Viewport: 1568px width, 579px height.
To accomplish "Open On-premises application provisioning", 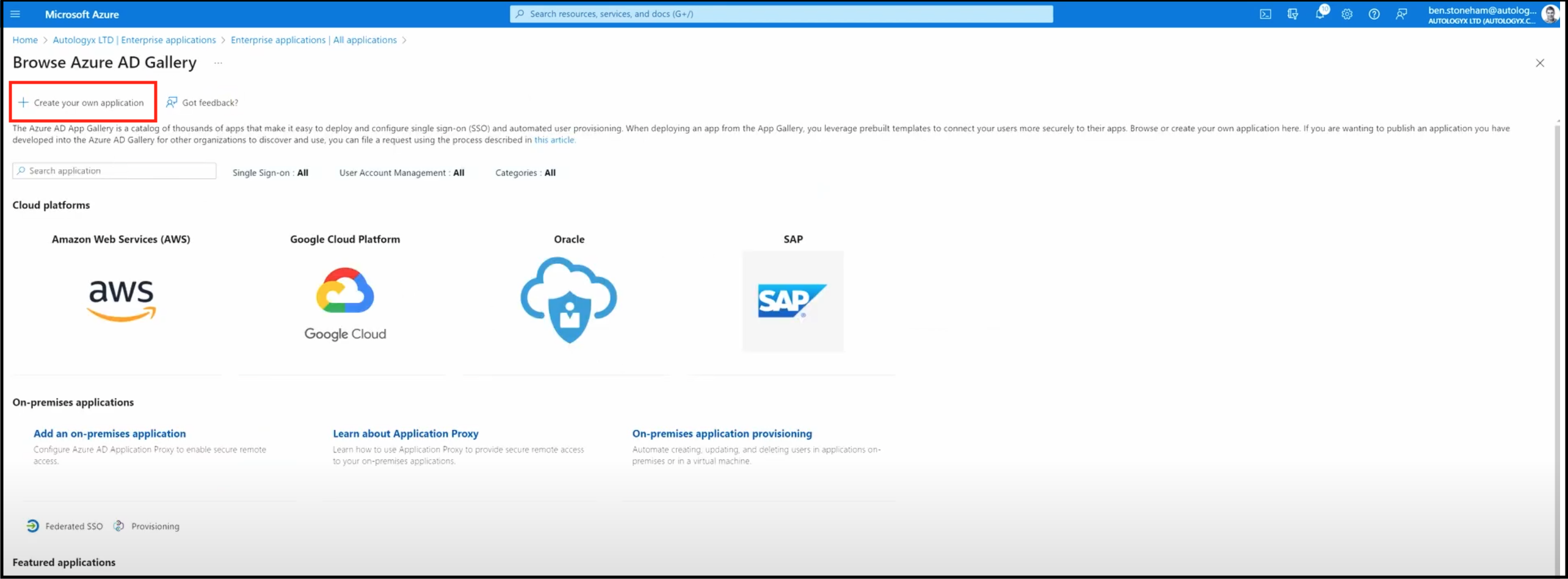I will [722, 434].
